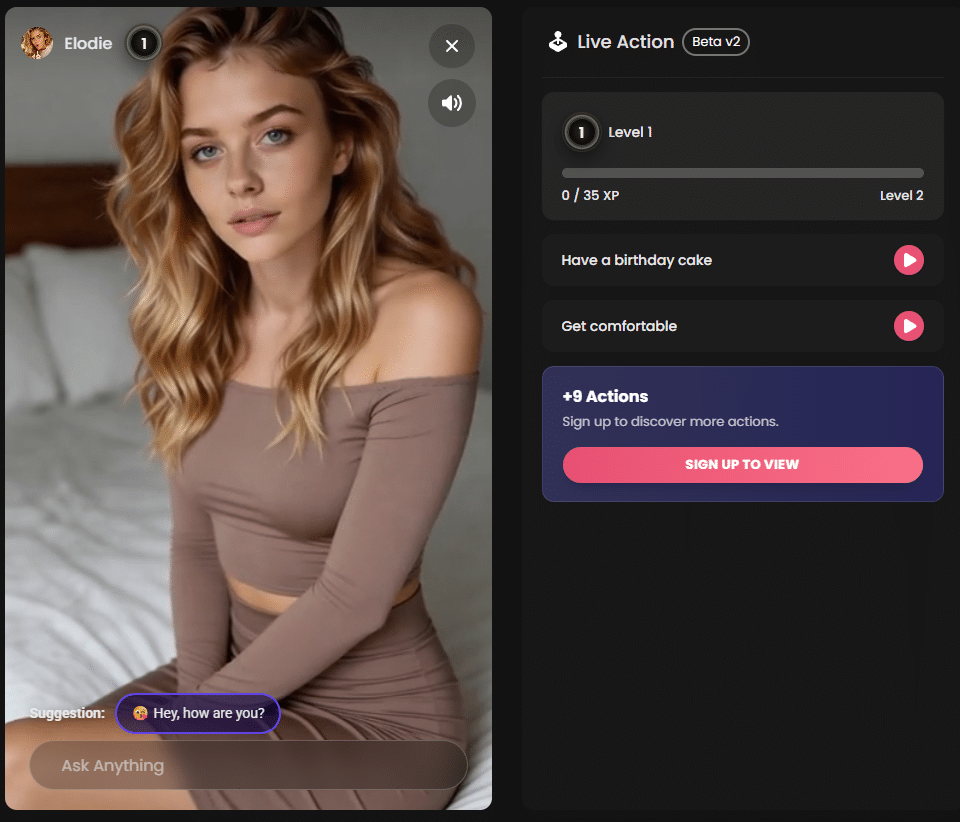Play the "Get comfortable" action

[909, 325]
